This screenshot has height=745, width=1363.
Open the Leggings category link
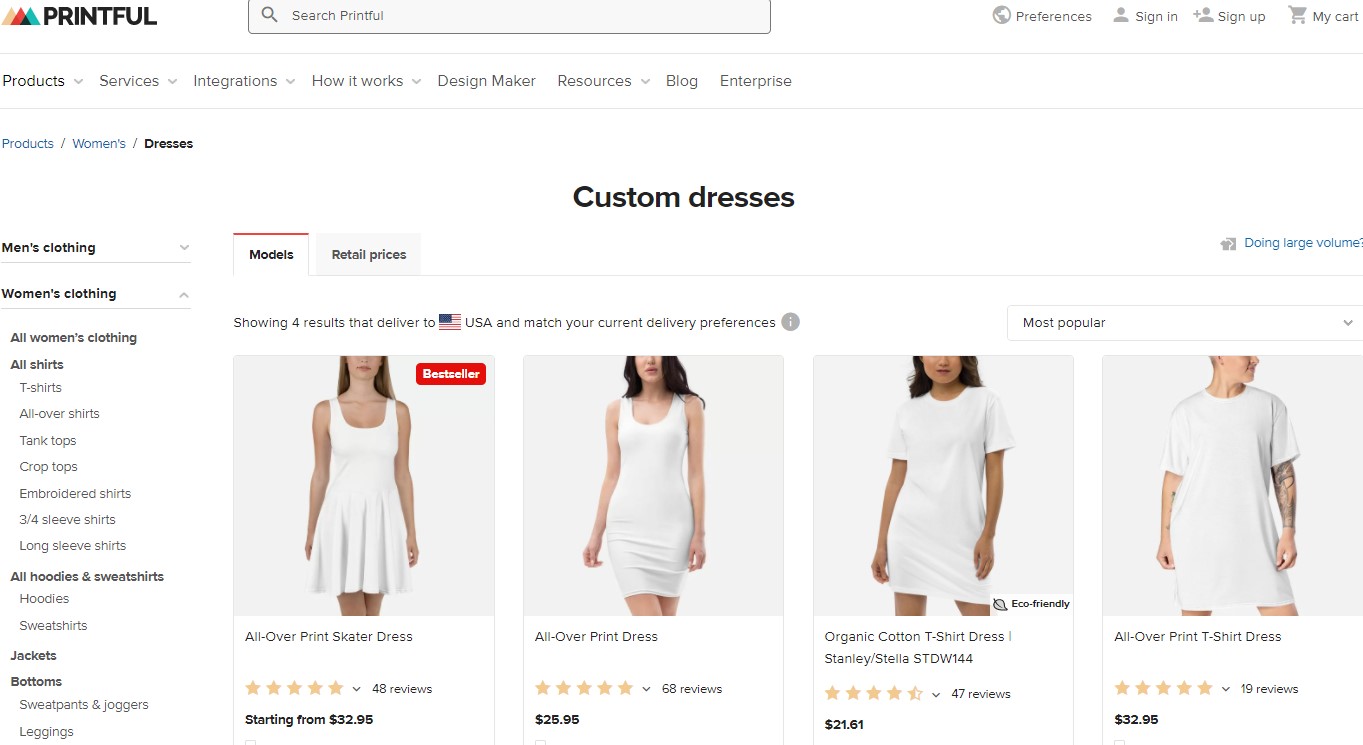[x=46, y=731]
